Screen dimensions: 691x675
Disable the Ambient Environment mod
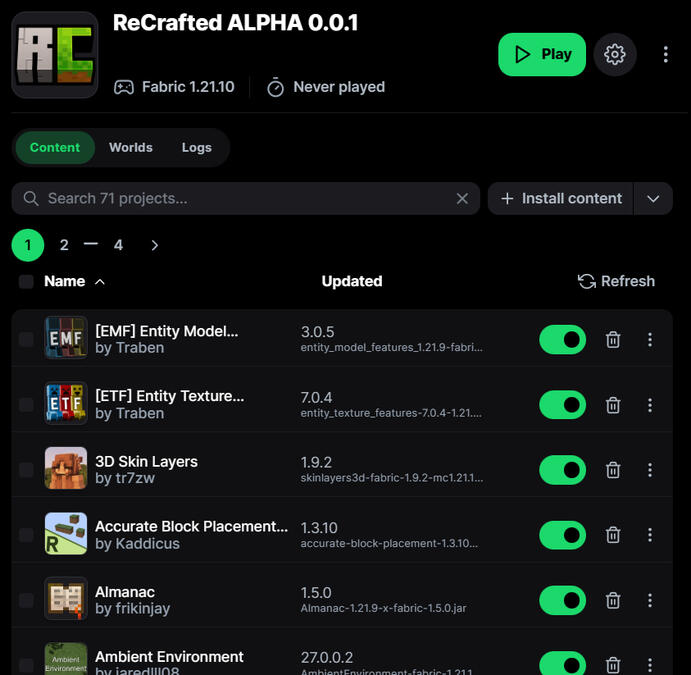click(563, 663)
